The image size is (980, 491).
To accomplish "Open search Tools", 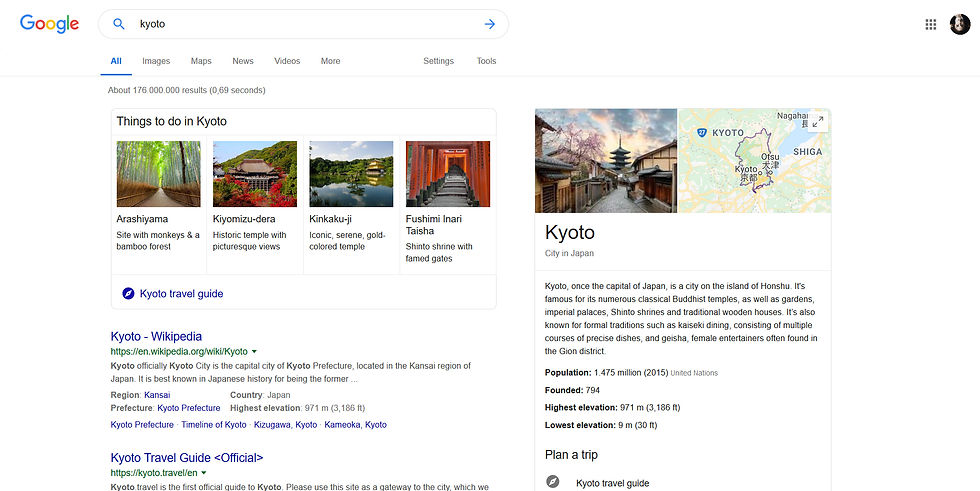I will pos(486,61).
